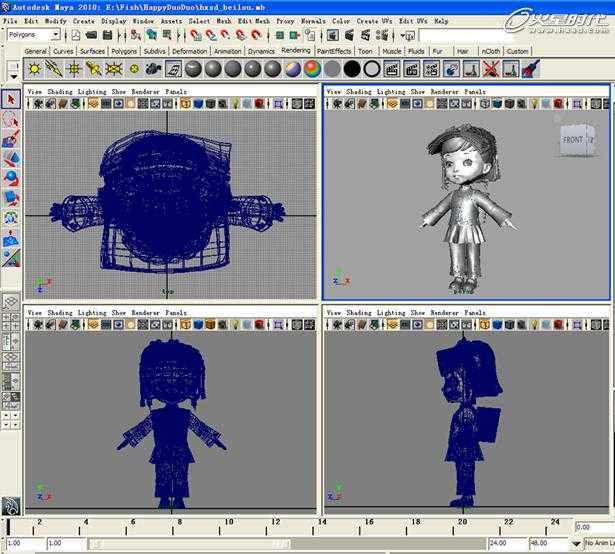Create an ambient light from the Rendering shelf

(x=35, y=69)
